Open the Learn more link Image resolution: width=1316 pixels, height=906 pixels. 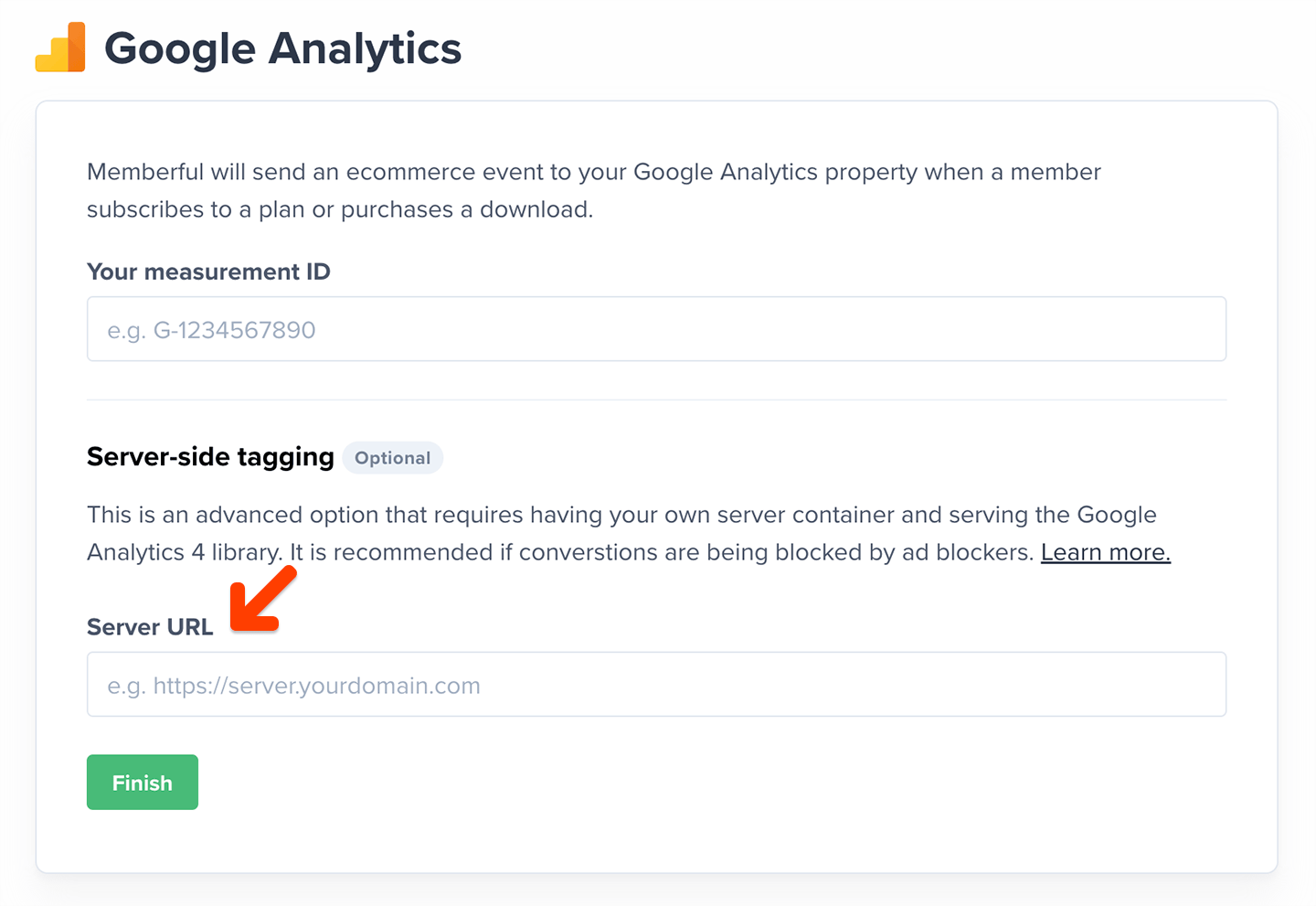pos(1105,552)
